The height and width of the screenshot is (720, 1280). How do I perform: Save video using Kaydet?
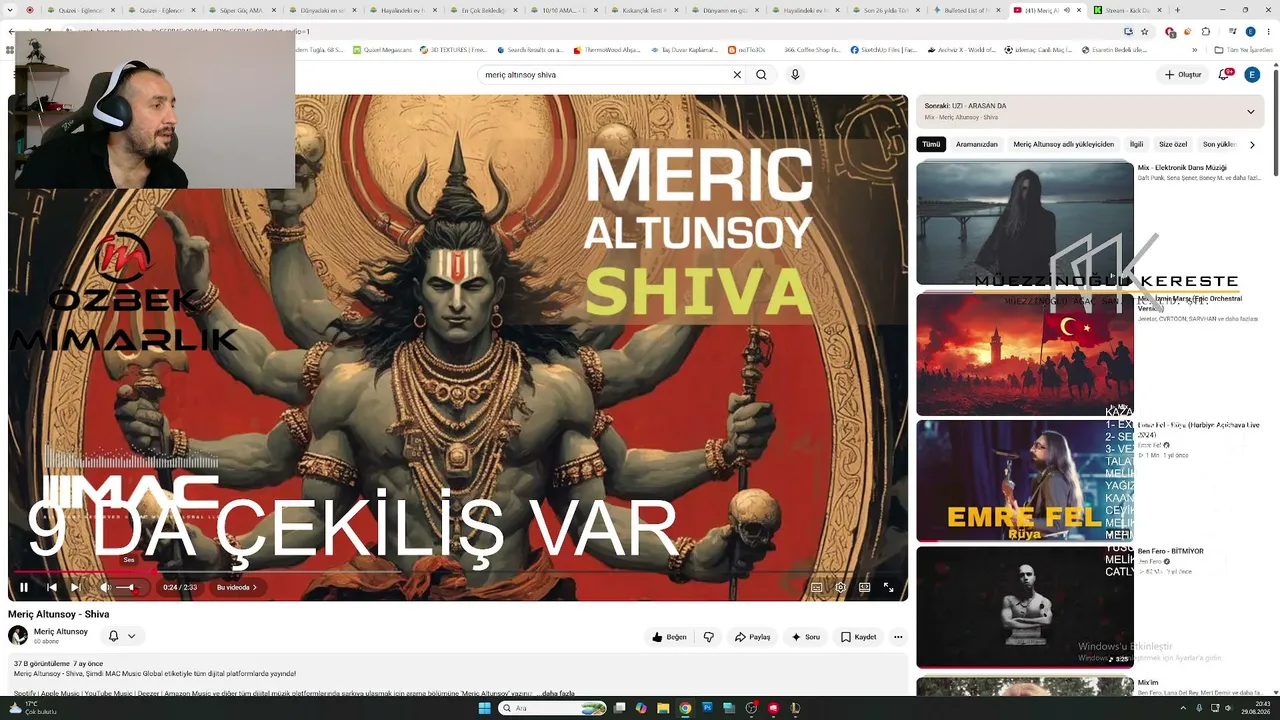click(x=858, y=637)
